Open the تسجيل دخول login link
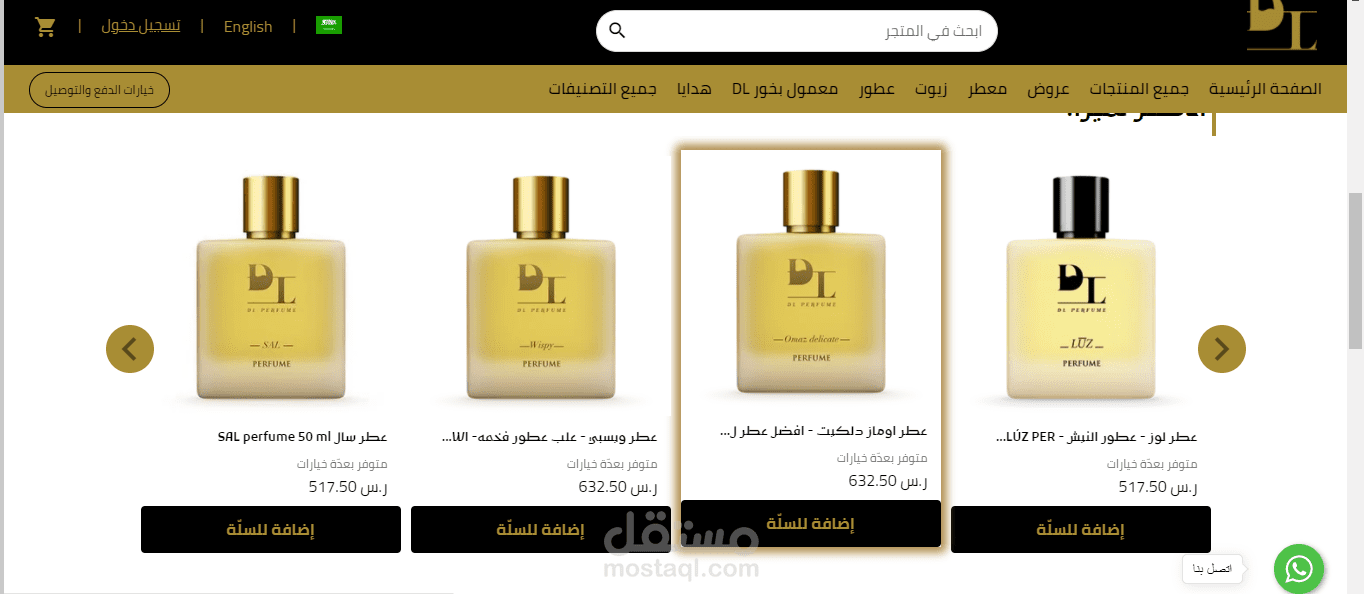1364x594 pixels. click(x=141, y=26)
